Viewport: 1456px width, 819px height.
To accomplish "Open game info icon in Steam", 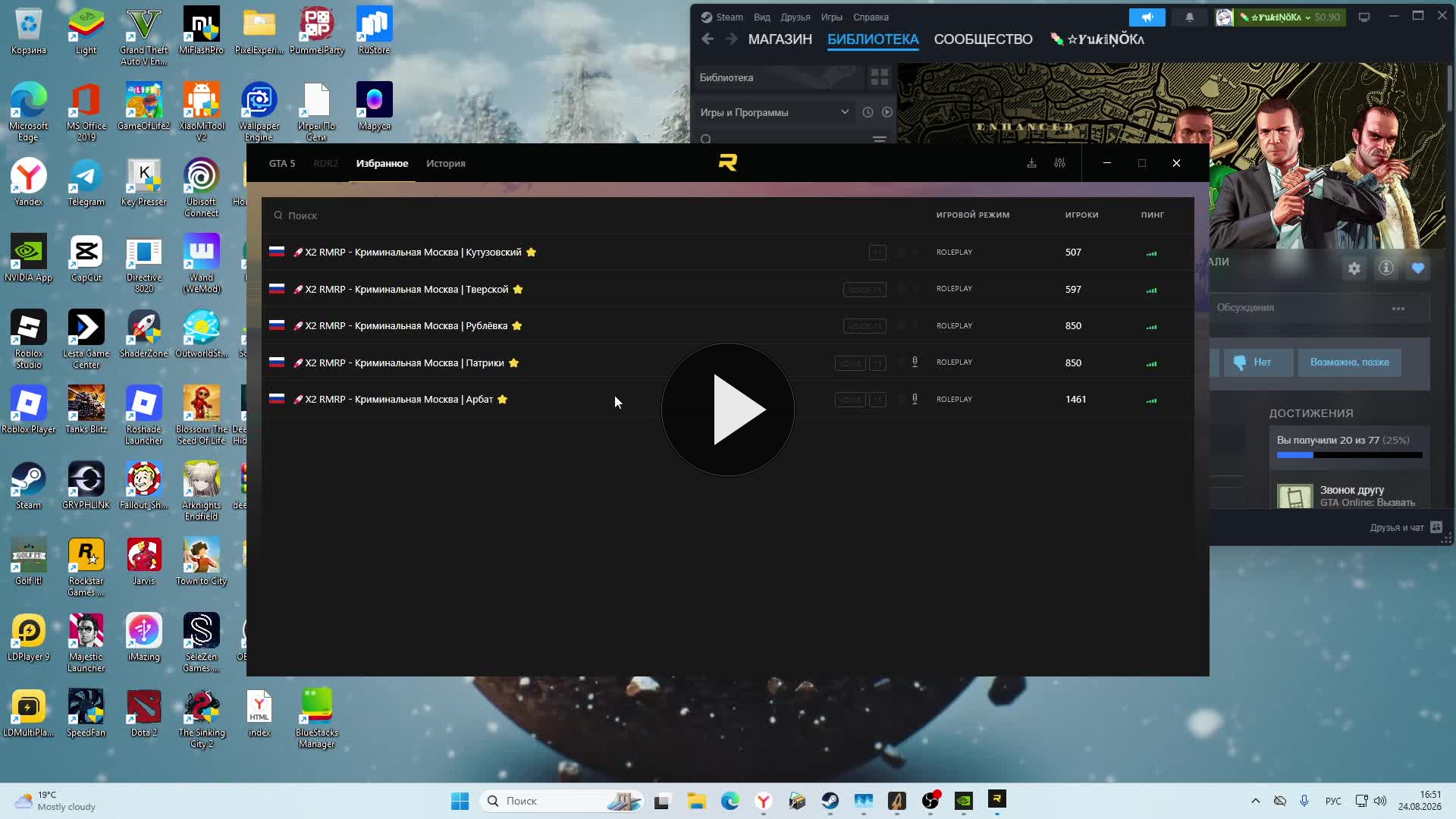I will [1386, 268].
